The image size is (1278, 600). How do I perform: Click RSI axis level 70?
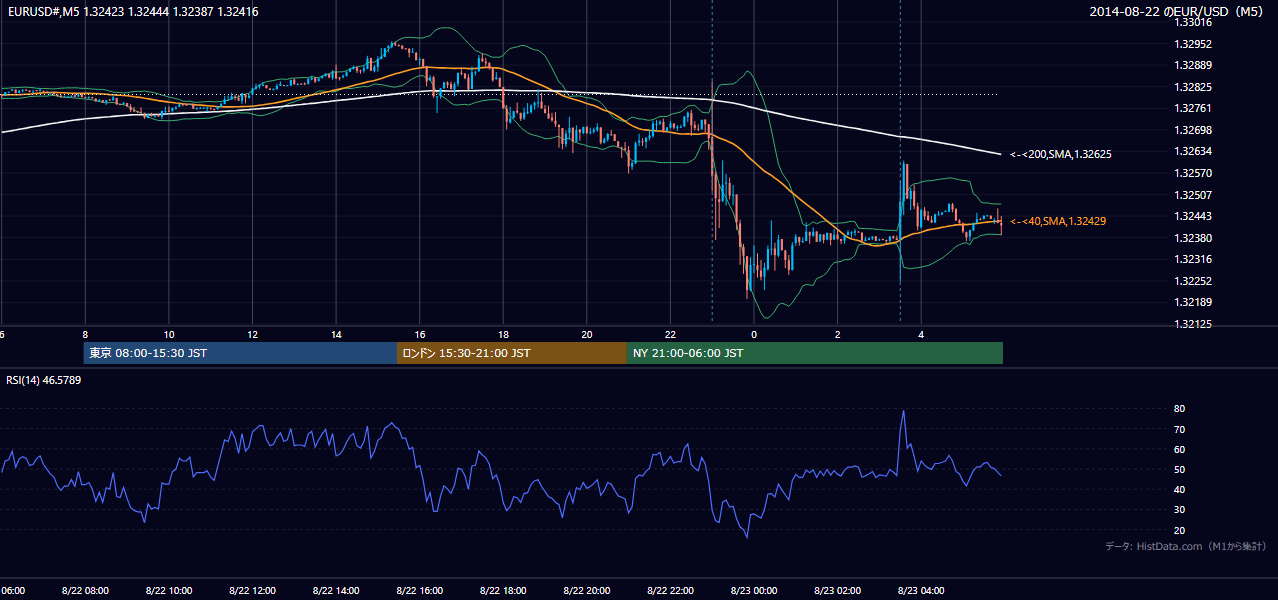click(1179, 429)
